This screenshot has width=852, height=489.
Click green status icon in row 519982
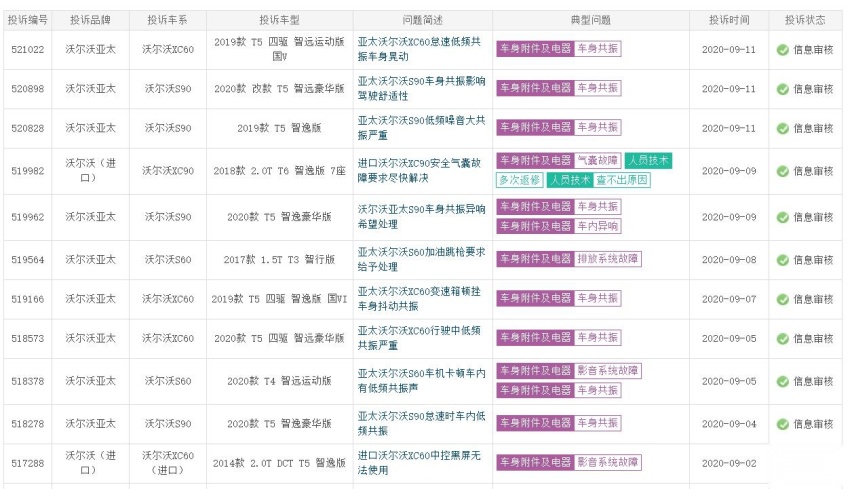pos(783,171)
